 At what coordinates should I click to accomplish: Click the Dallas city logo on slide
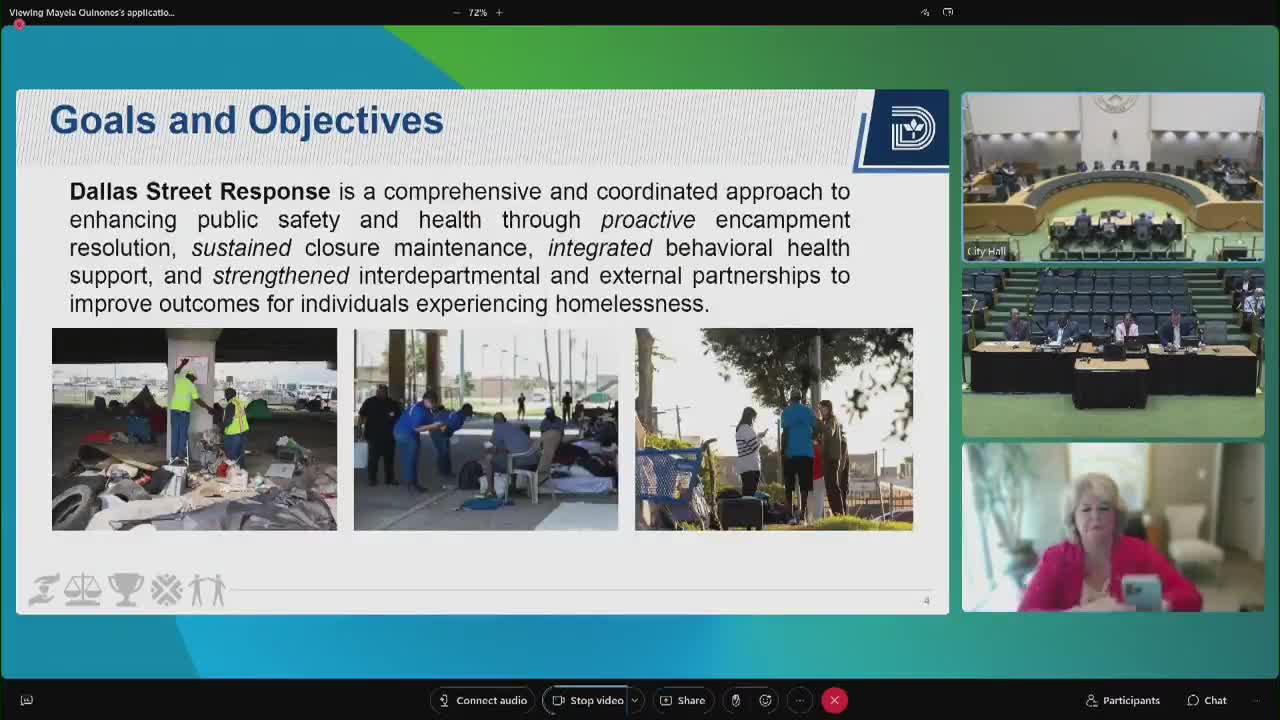point(912,128)
